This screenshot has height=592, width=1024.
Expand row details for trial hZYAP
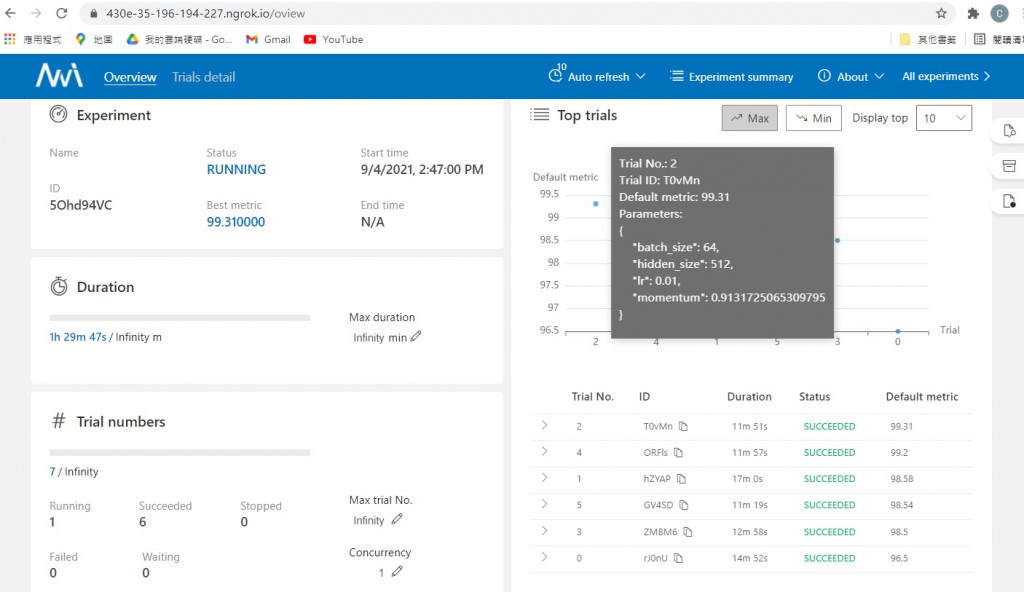coord(544,478)
